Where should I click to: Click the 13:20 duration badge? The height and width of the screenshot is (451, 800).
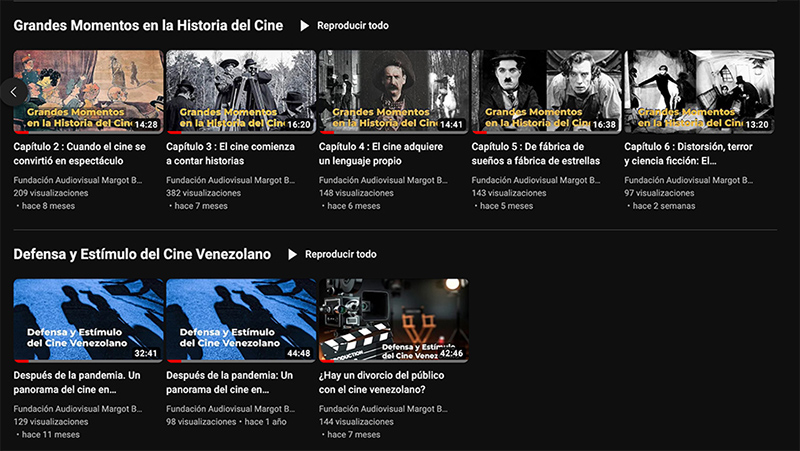pyautogui.click(x=757, y=124)
